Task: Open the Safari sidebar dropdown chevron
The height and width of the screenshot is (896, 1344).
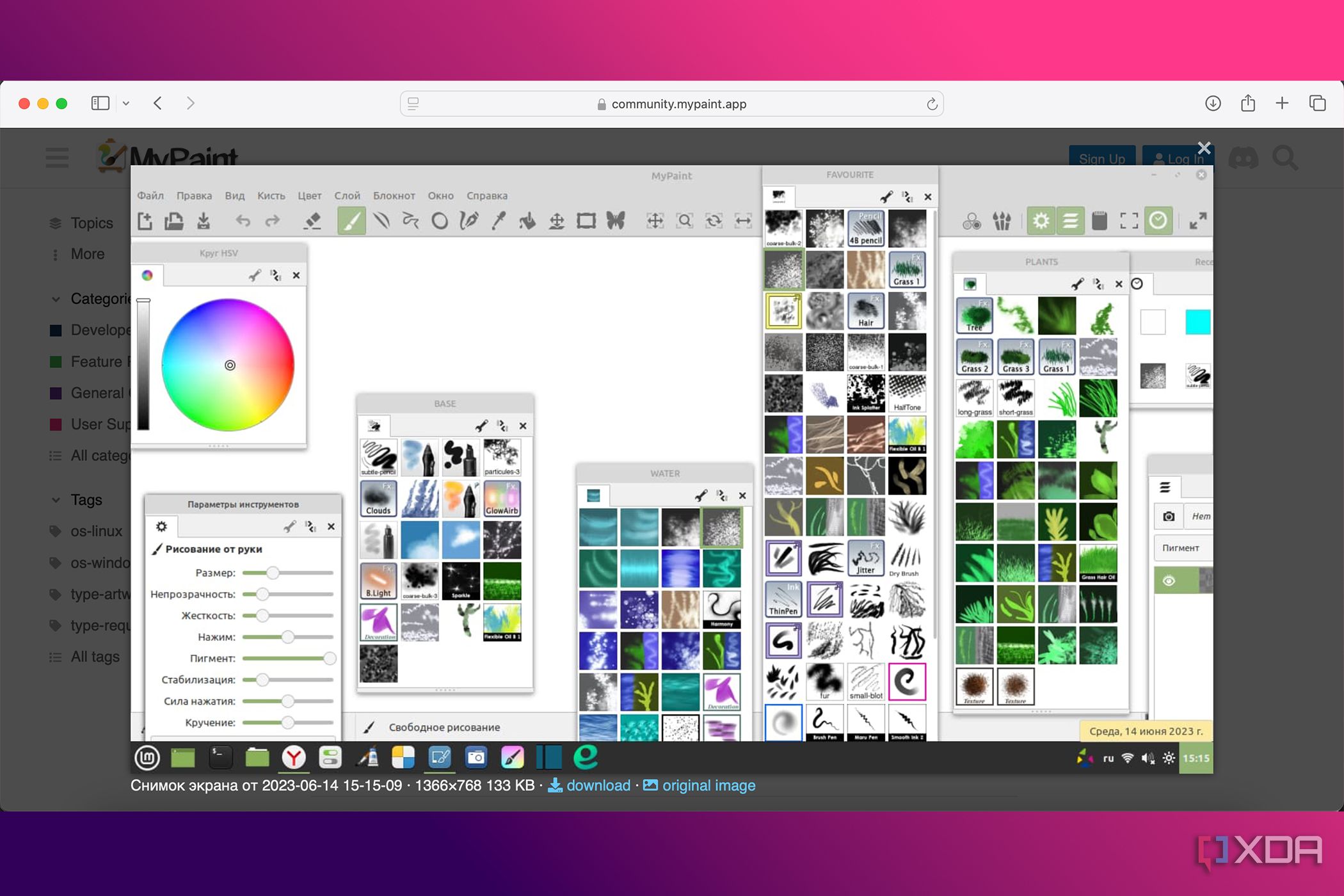Action: click(x=126, y=103)
